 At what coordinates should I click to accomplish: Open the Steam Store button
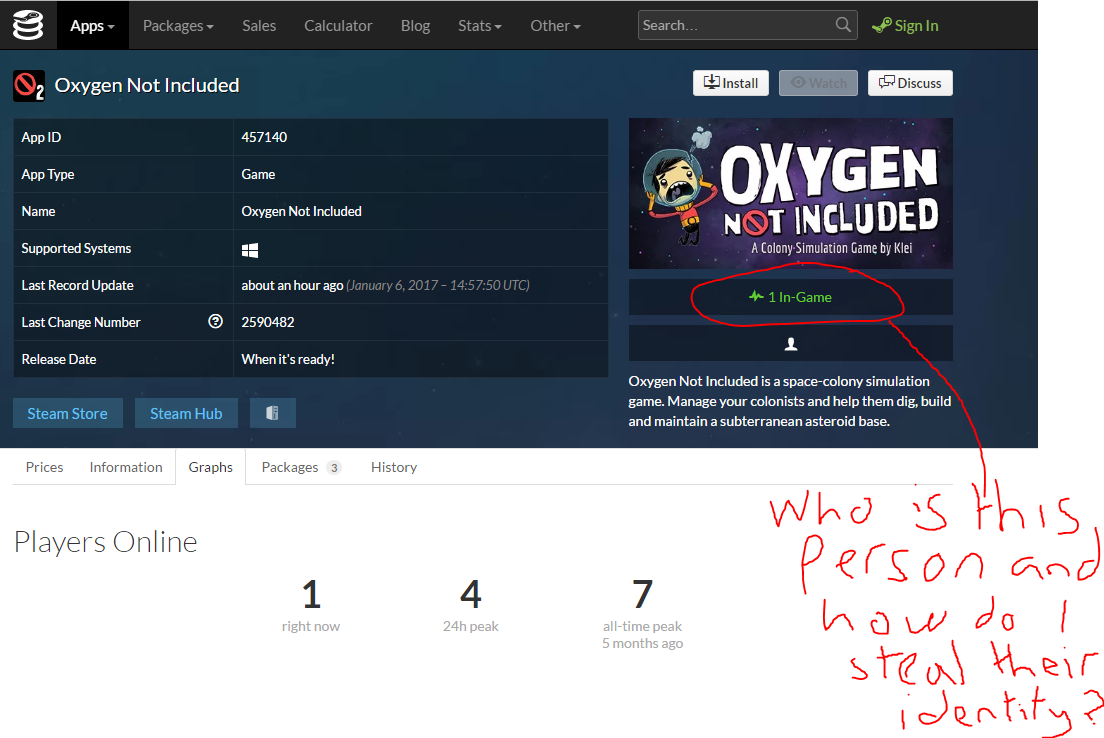tap(67, 413)
